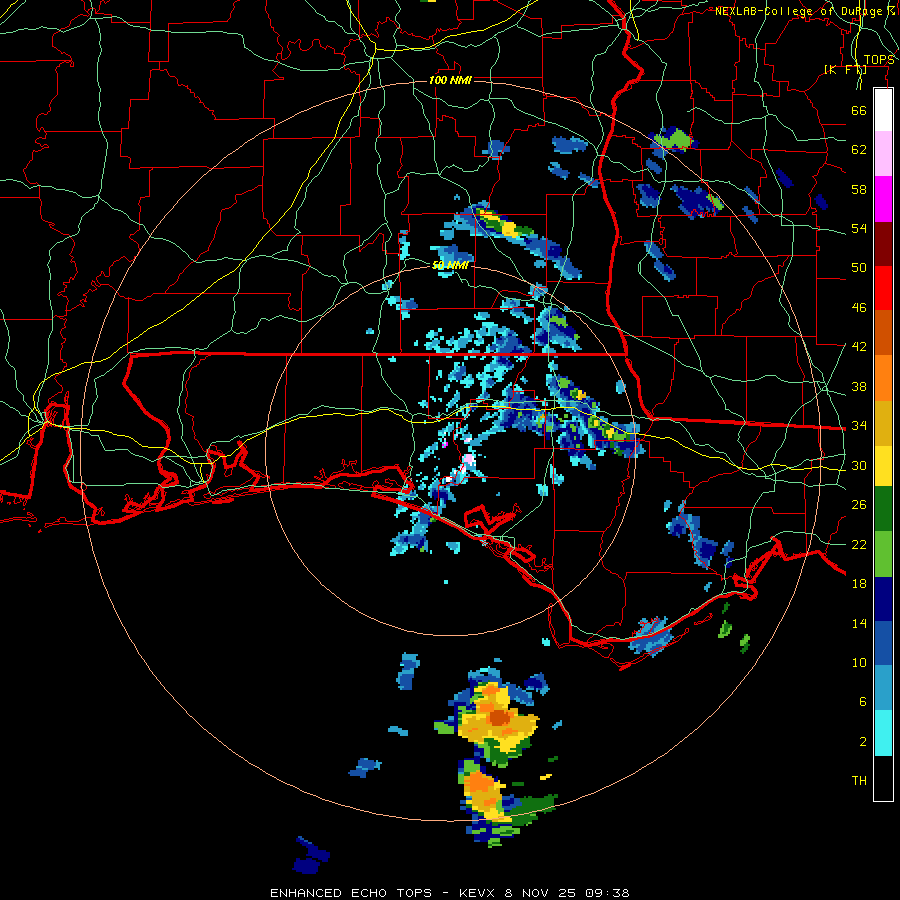
Task: Click the NEXLAB-College of DuPage credit text
Action: (805, 11)
